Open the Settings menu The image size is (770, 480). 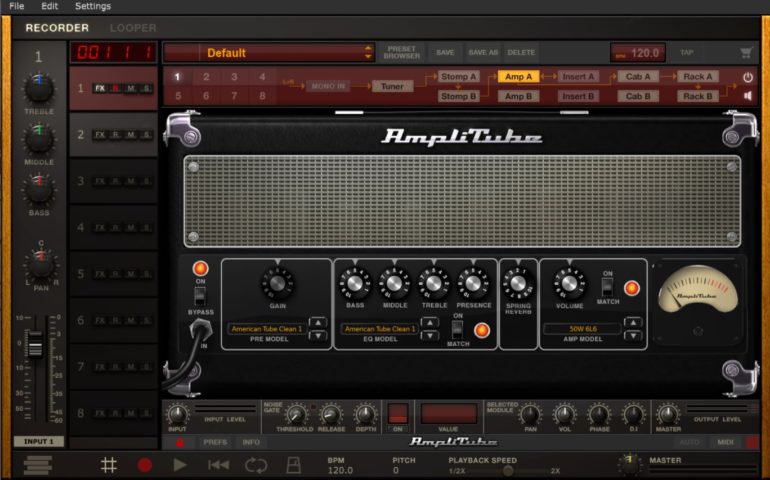pyautogui.click(x=93, y=6)
